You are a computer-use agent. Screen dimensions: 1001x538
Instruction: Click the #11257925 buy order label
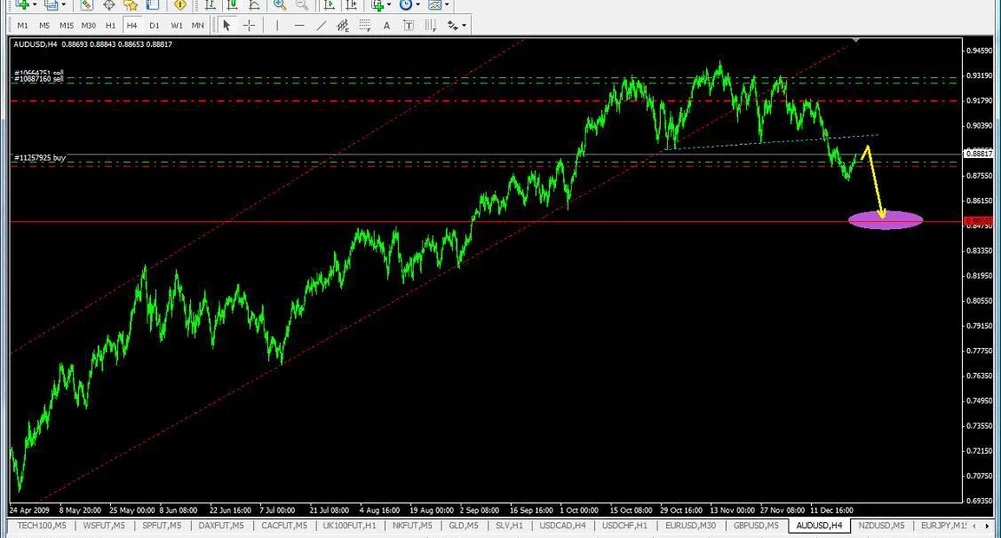[40, 158]
